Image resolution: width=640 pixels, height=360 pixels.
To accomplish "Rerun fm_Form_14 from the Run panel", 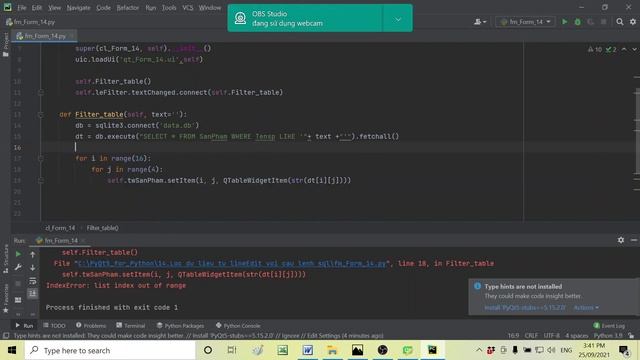I will pyautogui.click(x=18, y=254).
